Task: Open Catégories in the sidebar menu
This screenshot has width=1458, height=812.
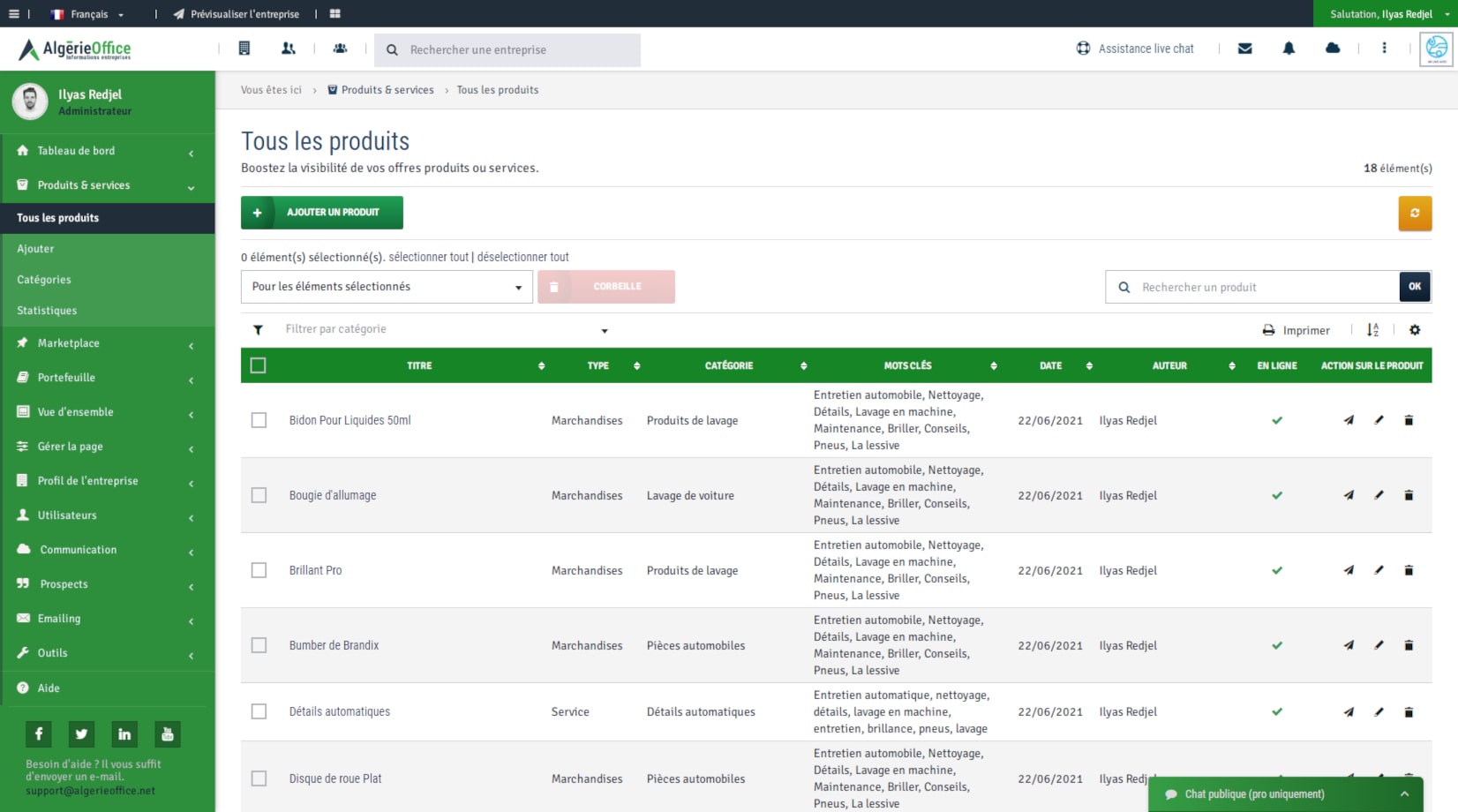Action: [x=44, y=280]
